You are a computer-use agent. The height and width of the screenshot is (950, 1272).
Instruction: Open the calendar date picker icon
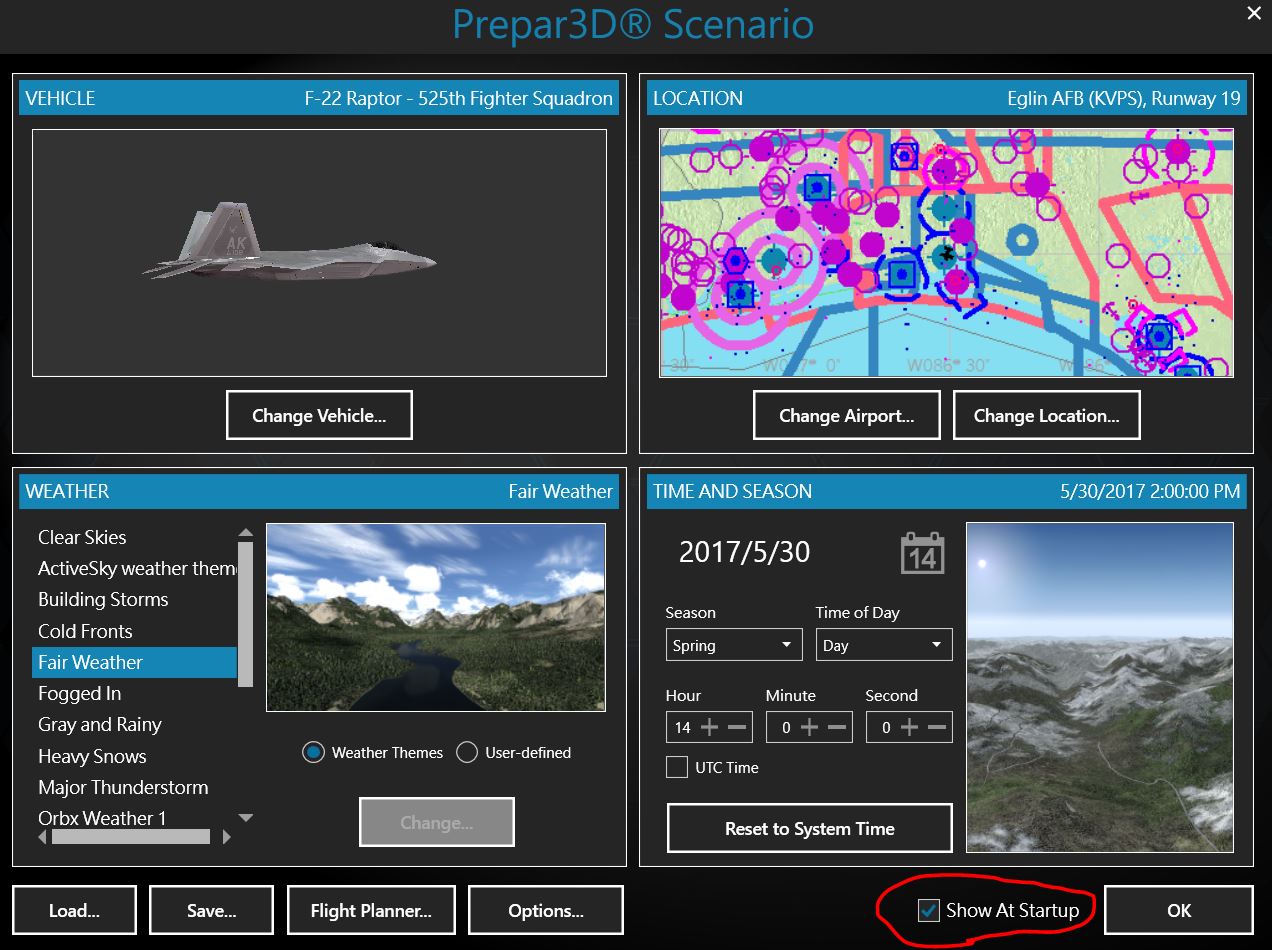tap(922, 552)
